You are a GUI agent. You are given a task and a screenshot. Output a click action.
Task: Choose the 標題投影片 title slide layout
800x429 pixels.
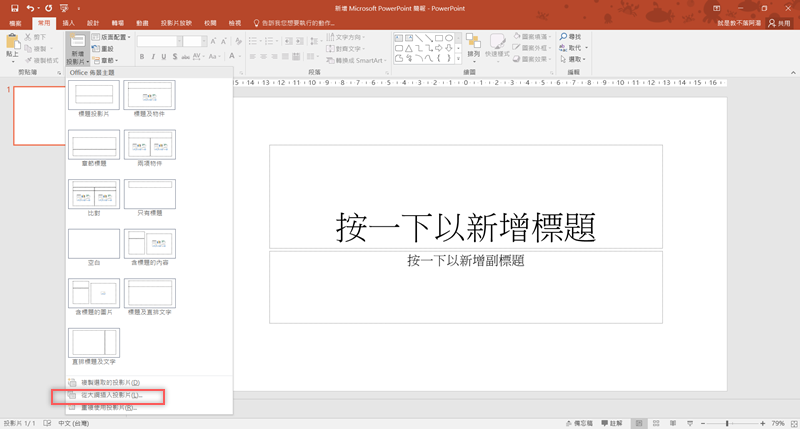[94, 96]
